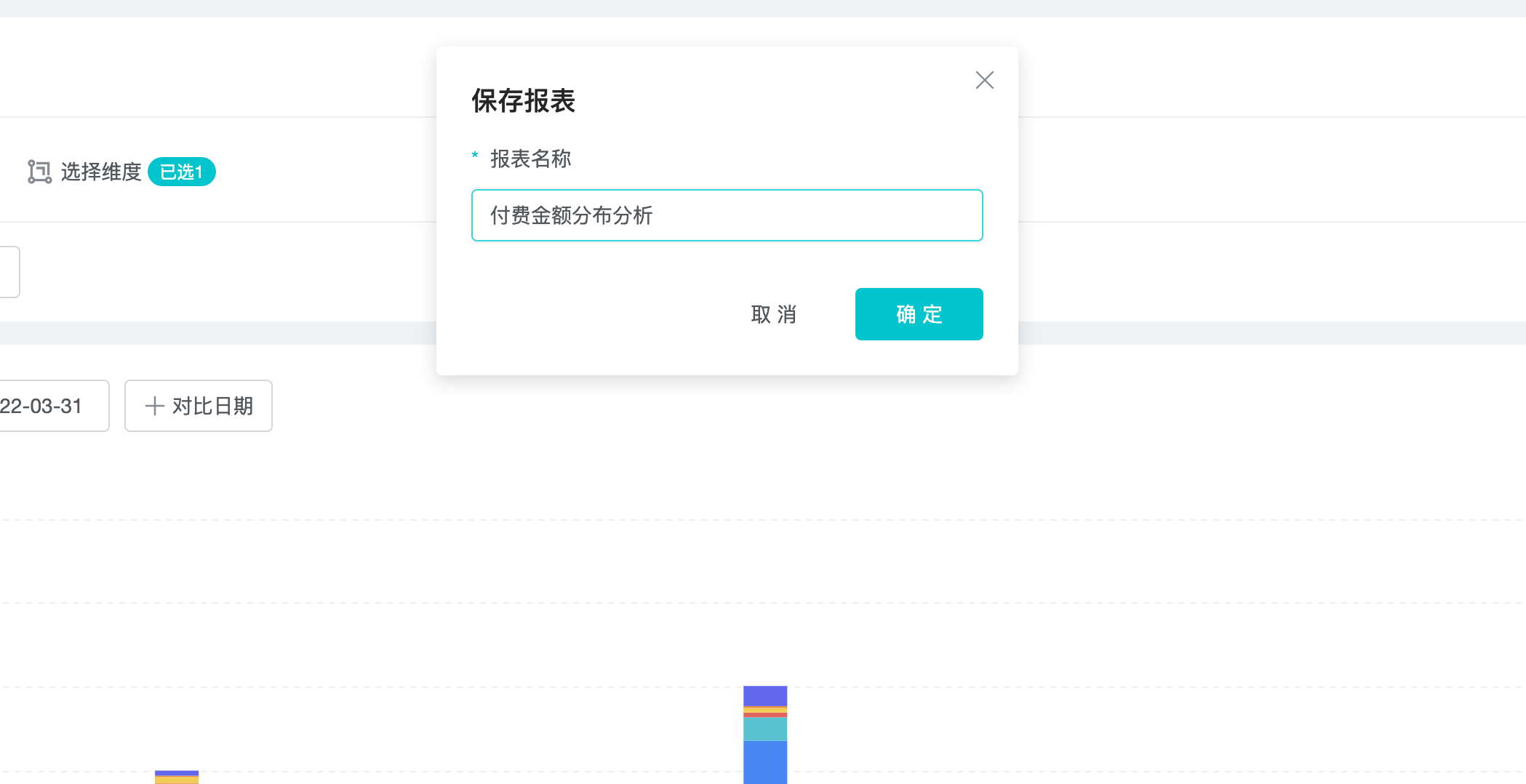The width and height of the screenshot is (1526, 784).
Task: Click the 选择维度 dimension icon
Action: coord(39,172)
